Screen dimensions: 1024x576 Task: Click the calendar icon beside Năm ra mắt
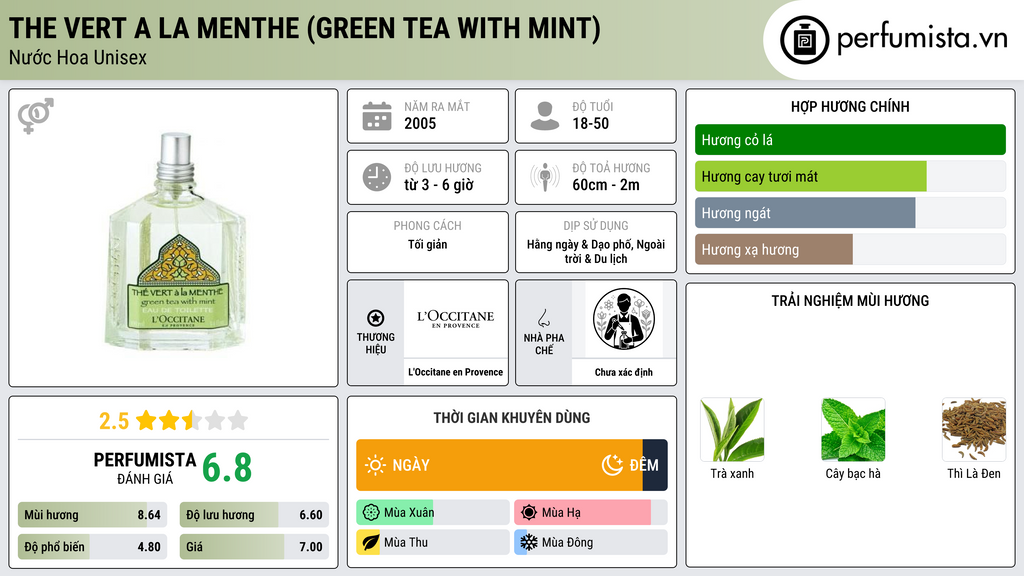point(377,116)
